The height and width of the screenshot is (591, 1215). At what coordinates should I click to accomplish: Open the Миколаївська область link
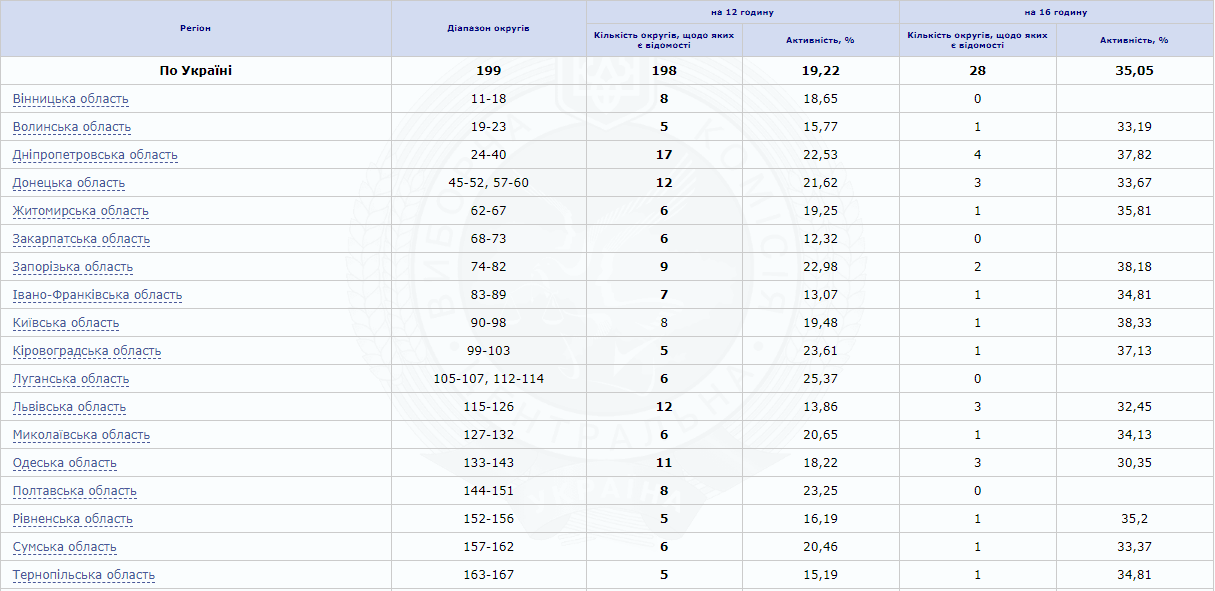click(81, 435)
